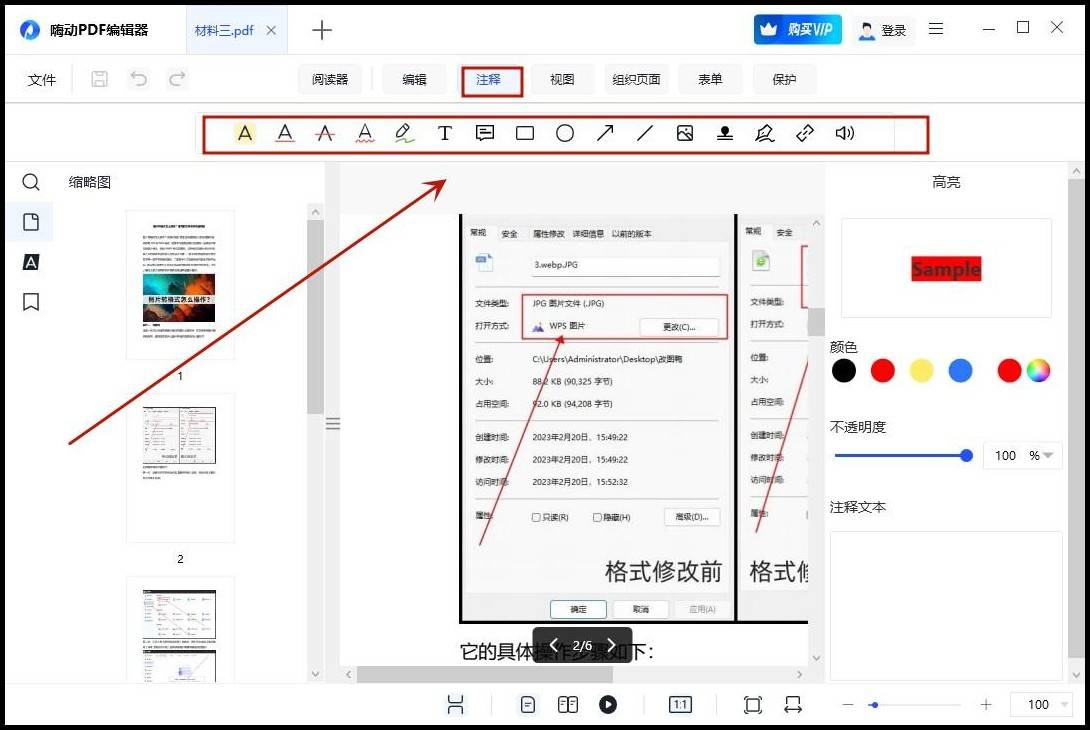The height and width of the screenshot is (730, 1090).
Task: Click the undo arrow icon
Action: tap(139, 79)
